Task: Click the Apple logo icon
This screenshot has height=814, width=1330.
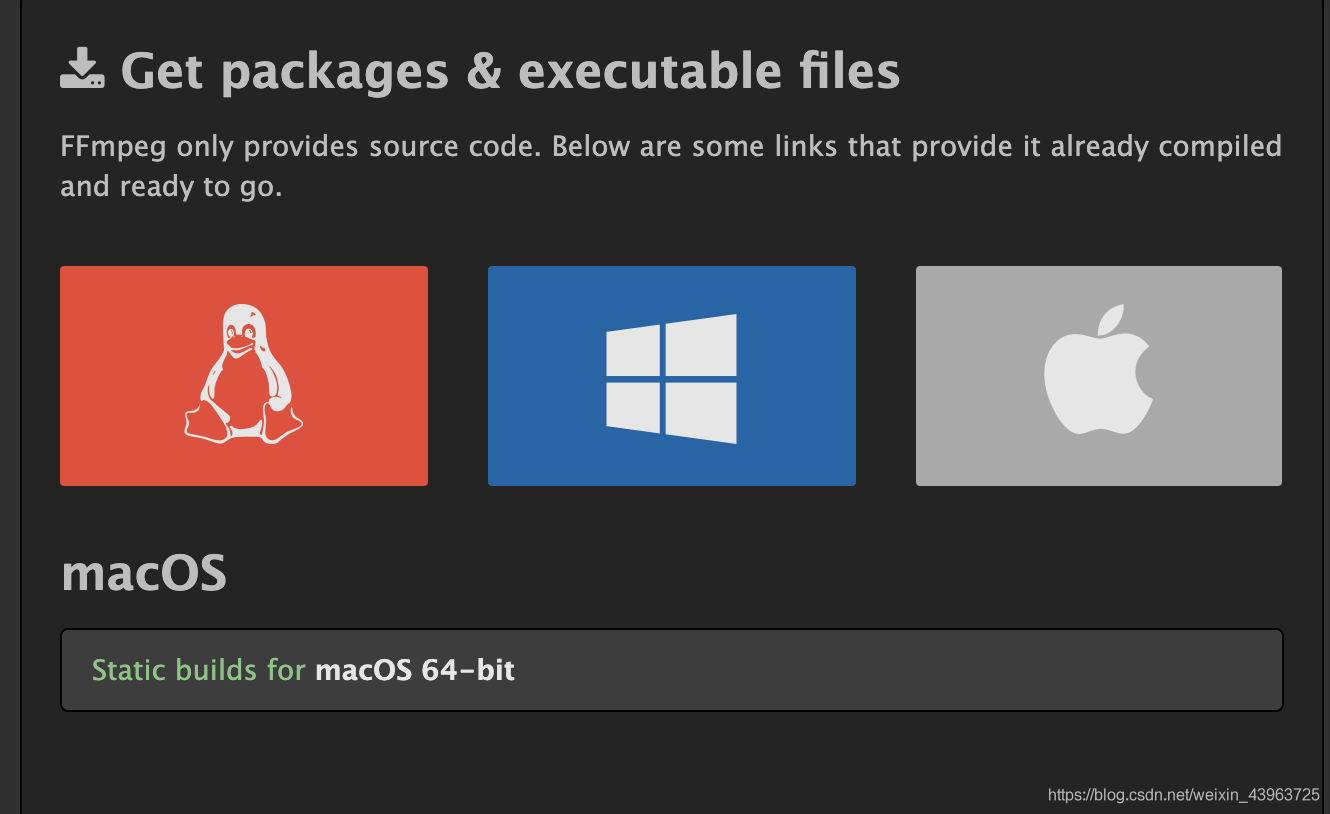Action: [x=1098, y=371]
